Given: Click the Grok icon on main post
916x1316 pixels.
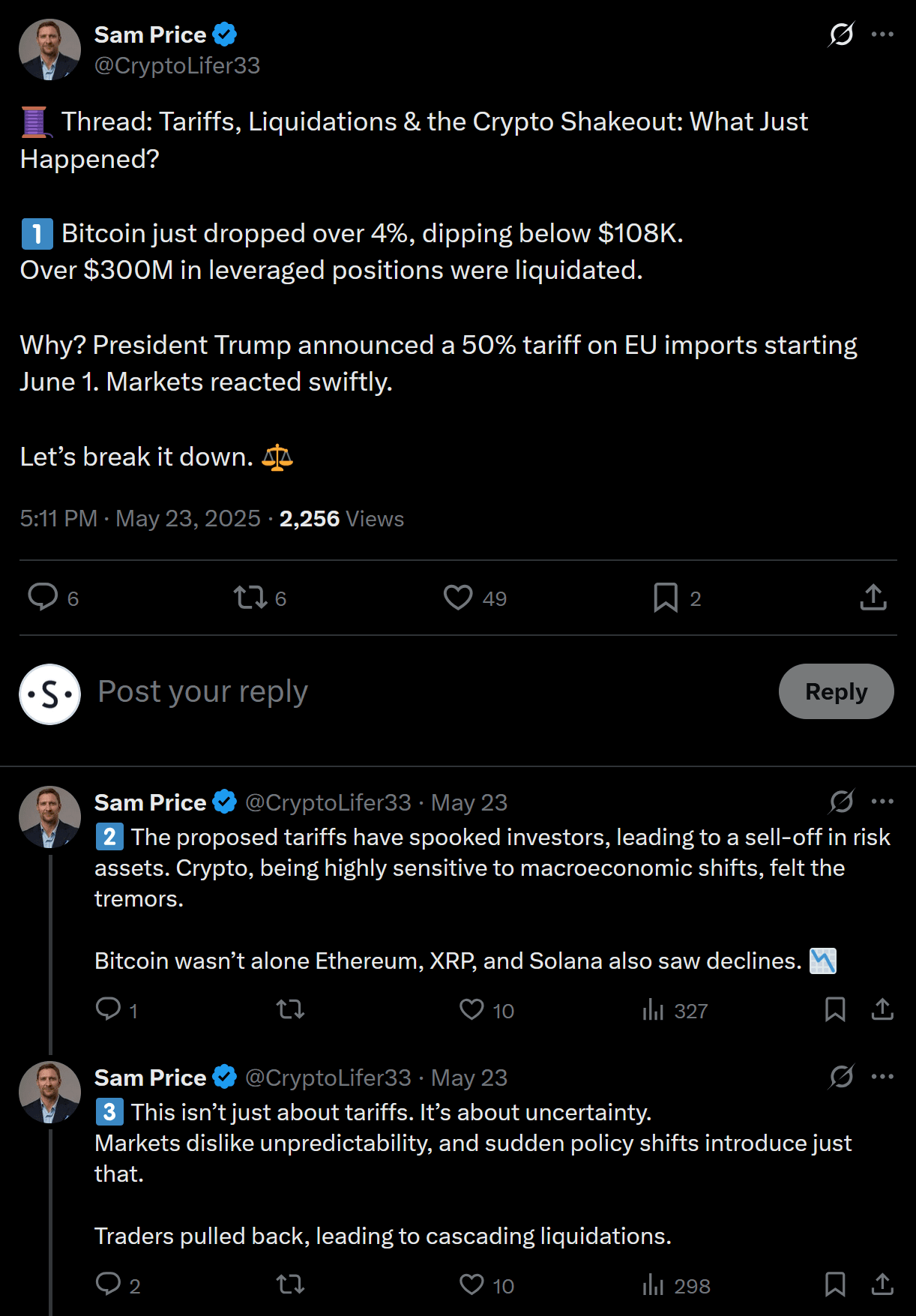Looking at the screenshot, I should point(841,34).
